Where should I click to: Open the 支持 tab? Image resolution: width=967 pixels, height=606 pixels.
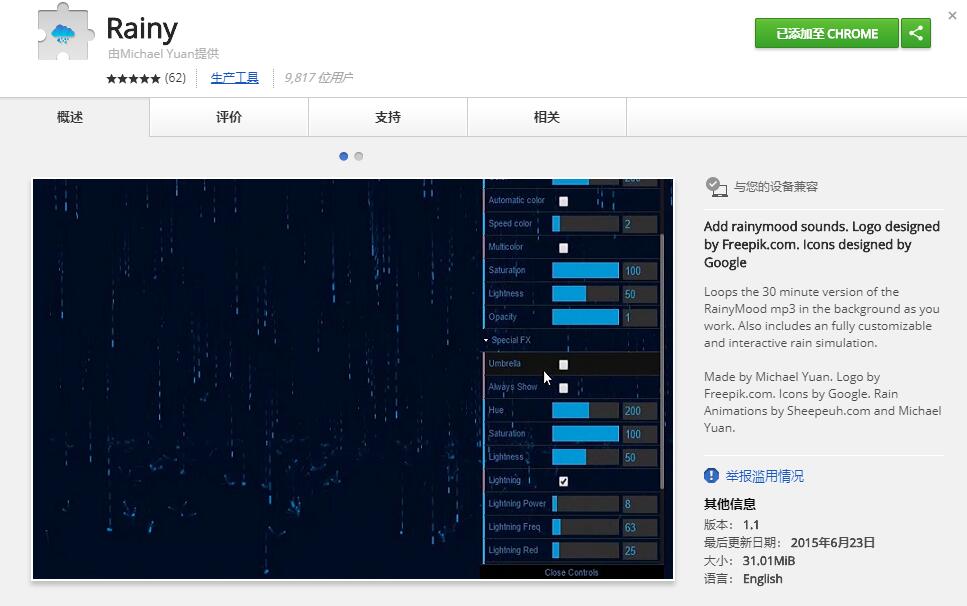[387, 116]
